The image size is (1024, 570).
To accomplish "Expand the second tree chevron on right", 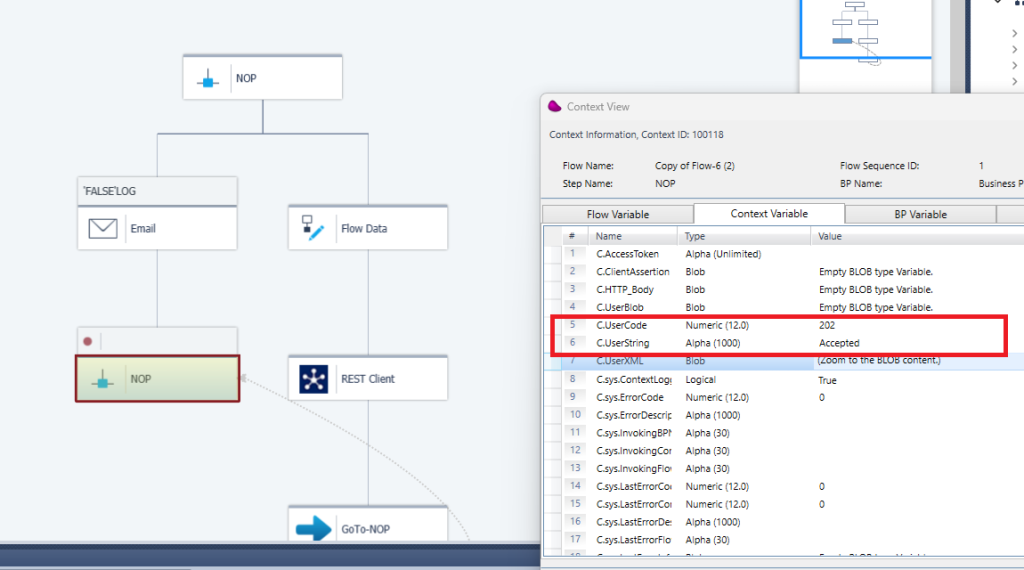I will 1014,48.
